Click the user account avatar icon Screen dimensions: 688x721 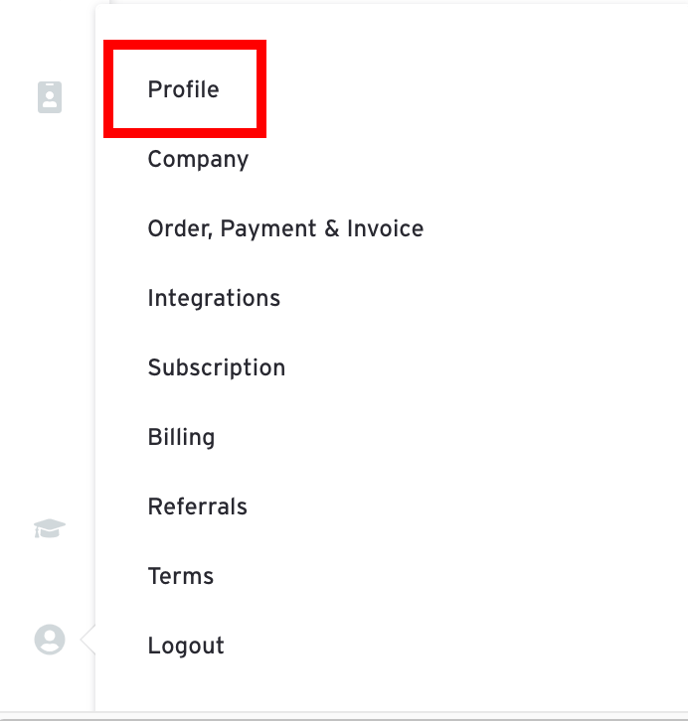click(x=50, y=639)
